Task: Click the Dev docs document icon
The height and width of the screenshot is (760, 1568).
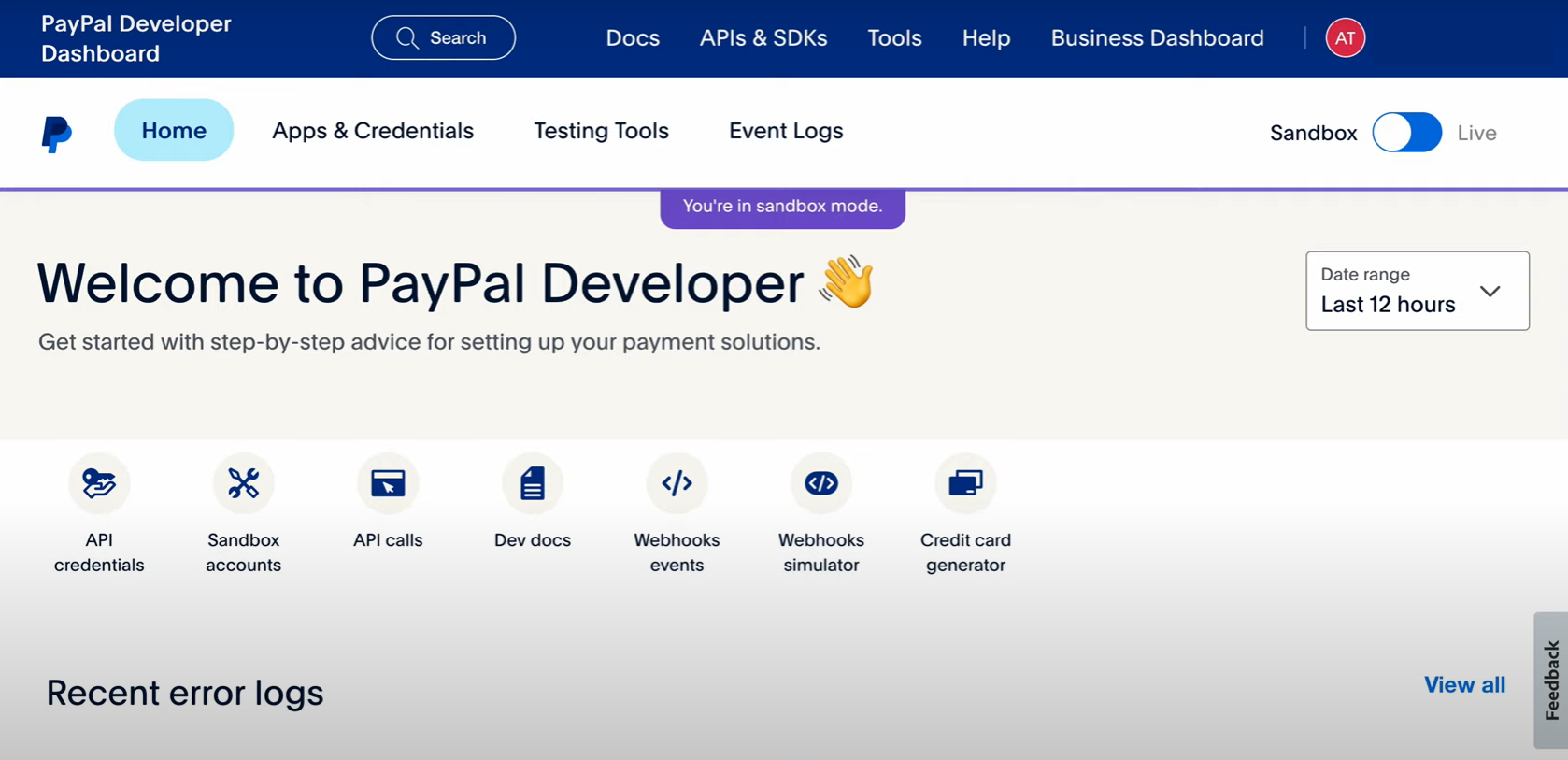Action: tap(533, 483)
